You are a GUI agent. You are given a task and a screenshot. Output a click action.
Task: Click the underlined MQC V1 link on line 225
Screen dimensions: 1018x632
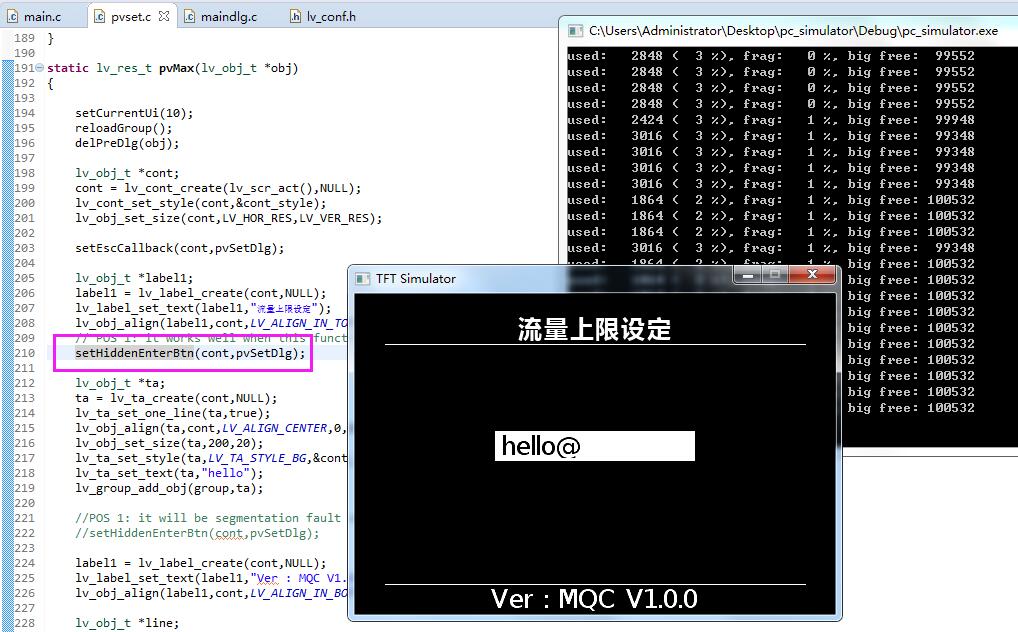click(x=321, y=578)
